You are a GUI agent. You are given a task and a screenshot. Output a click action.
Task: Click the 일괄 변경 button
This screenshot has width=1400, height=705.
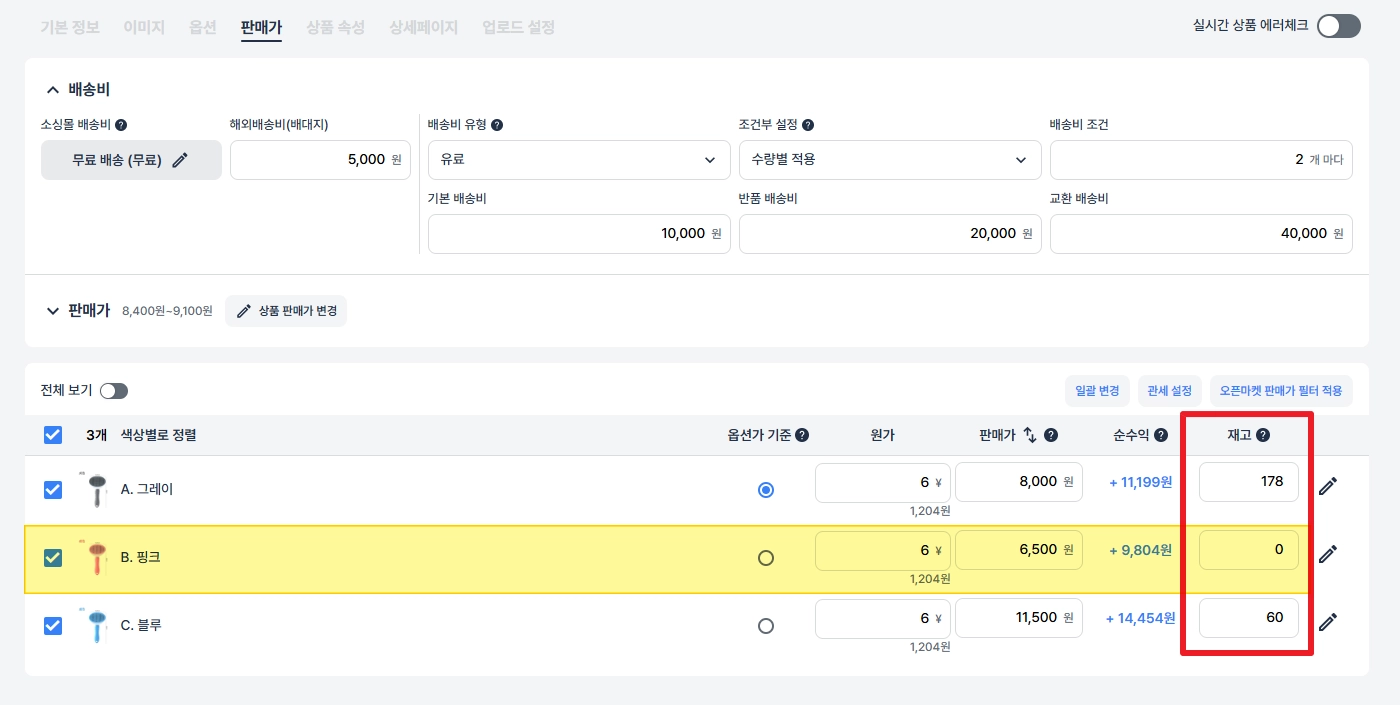pos(1097,391)
